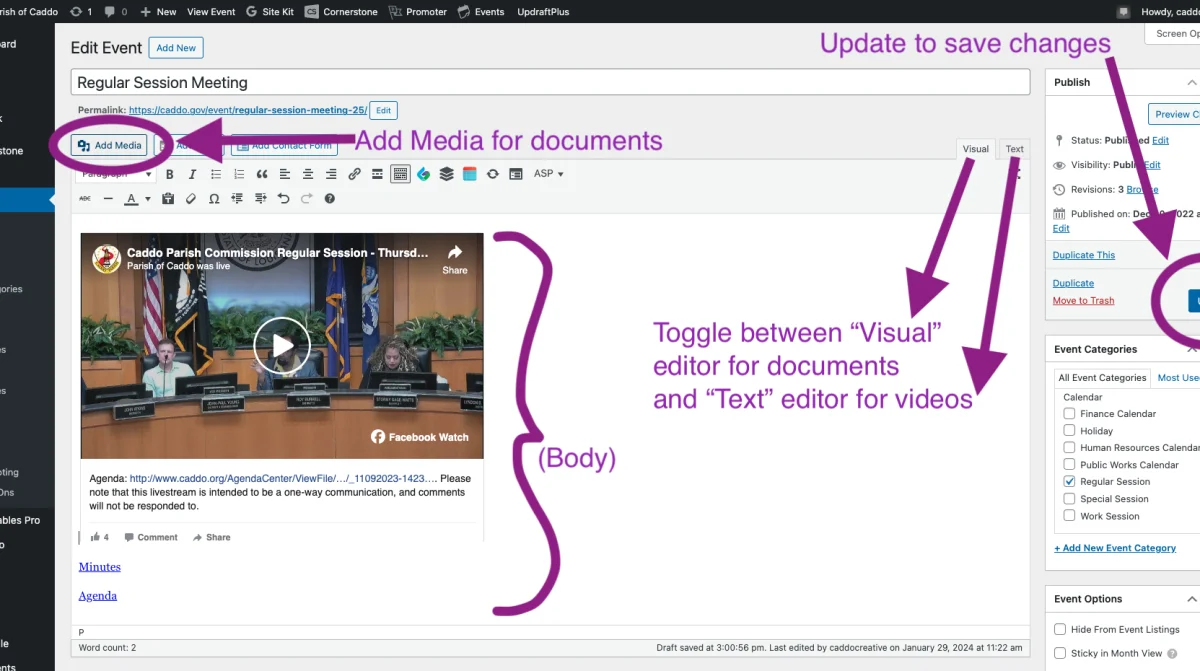
Task: Click the insert link icon
Action: (x=354, y=174)
